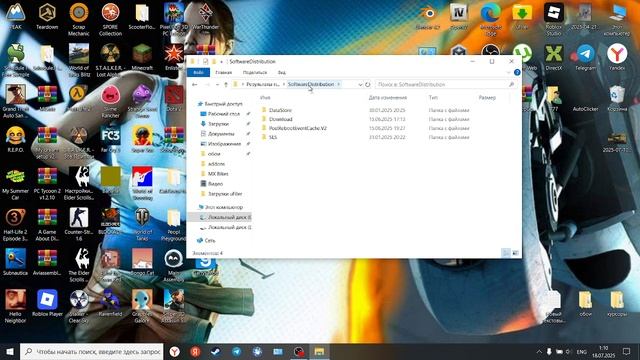Select the Subnautica desktop icon
Viewport: 640px width, 360px height.
point(16,262)
